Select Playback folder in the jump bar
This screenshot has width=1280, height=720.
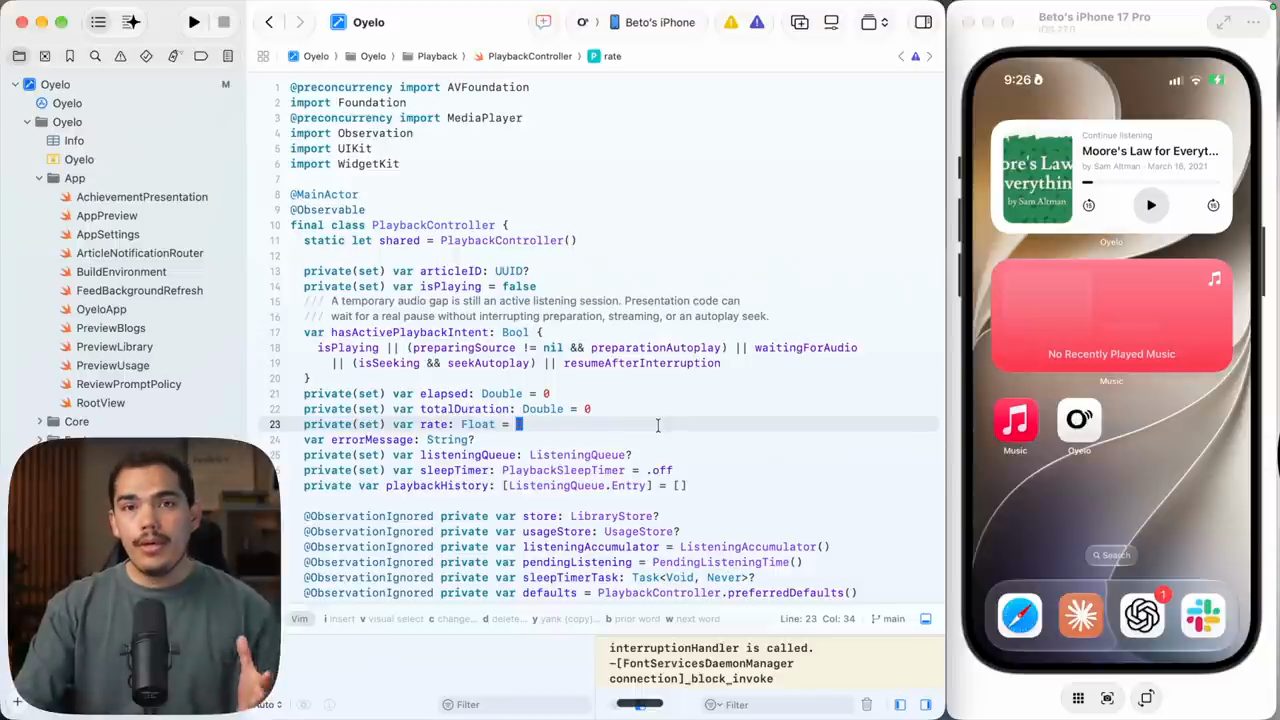(x=429, y=56)
